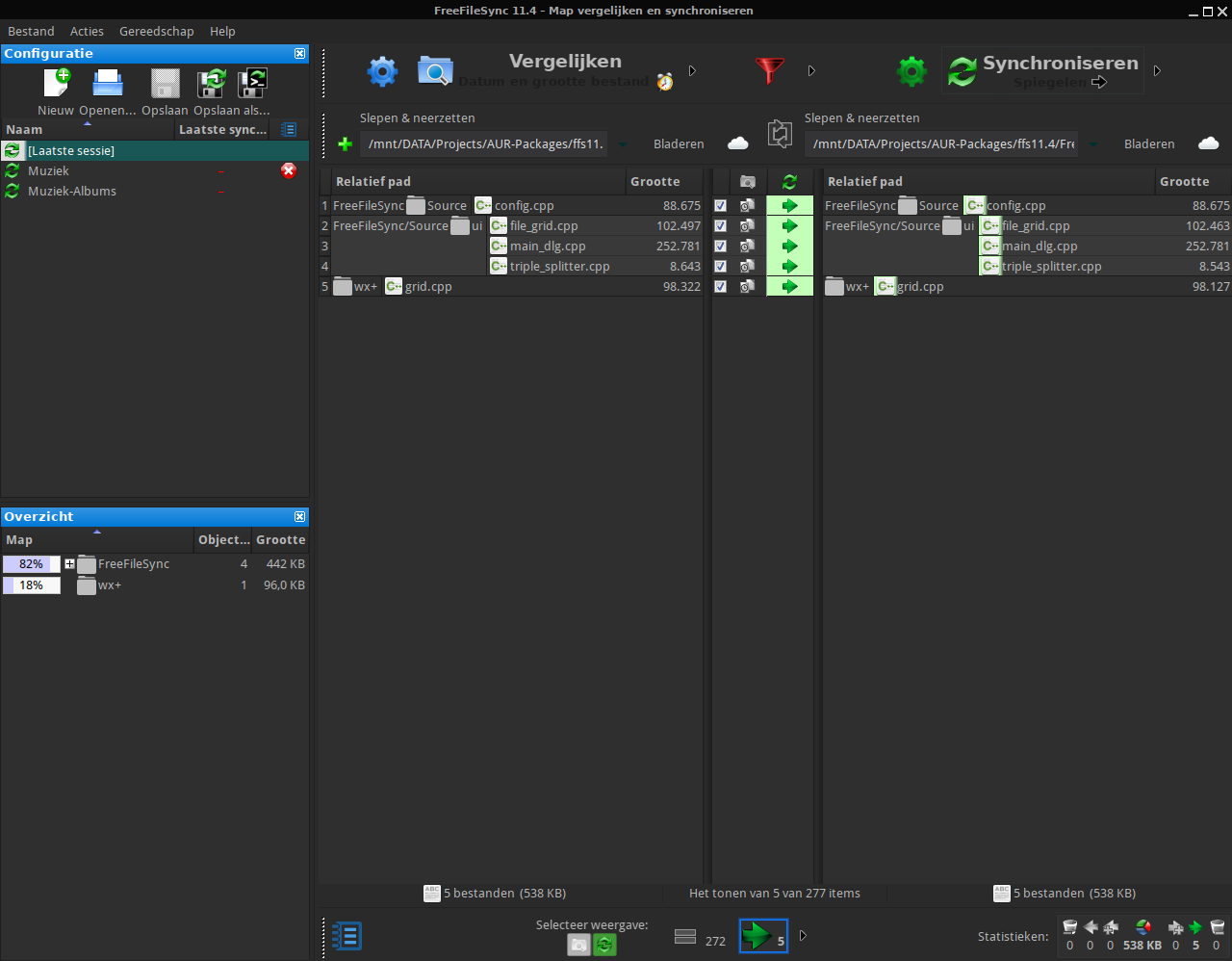Open the red funnel filter settings
Viewport: 1232px width, 961px height.
pyautogui.click(x=770, y=71)
